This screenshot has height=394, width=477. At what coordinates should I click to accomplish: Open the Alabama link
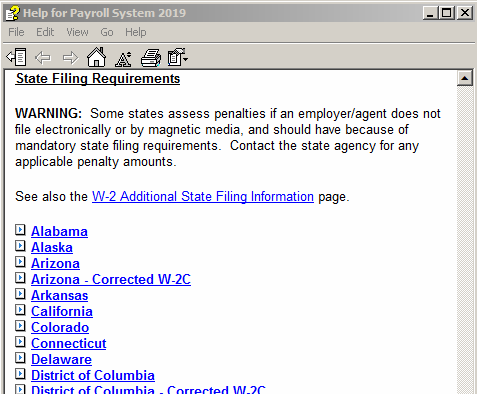point(59,231)
